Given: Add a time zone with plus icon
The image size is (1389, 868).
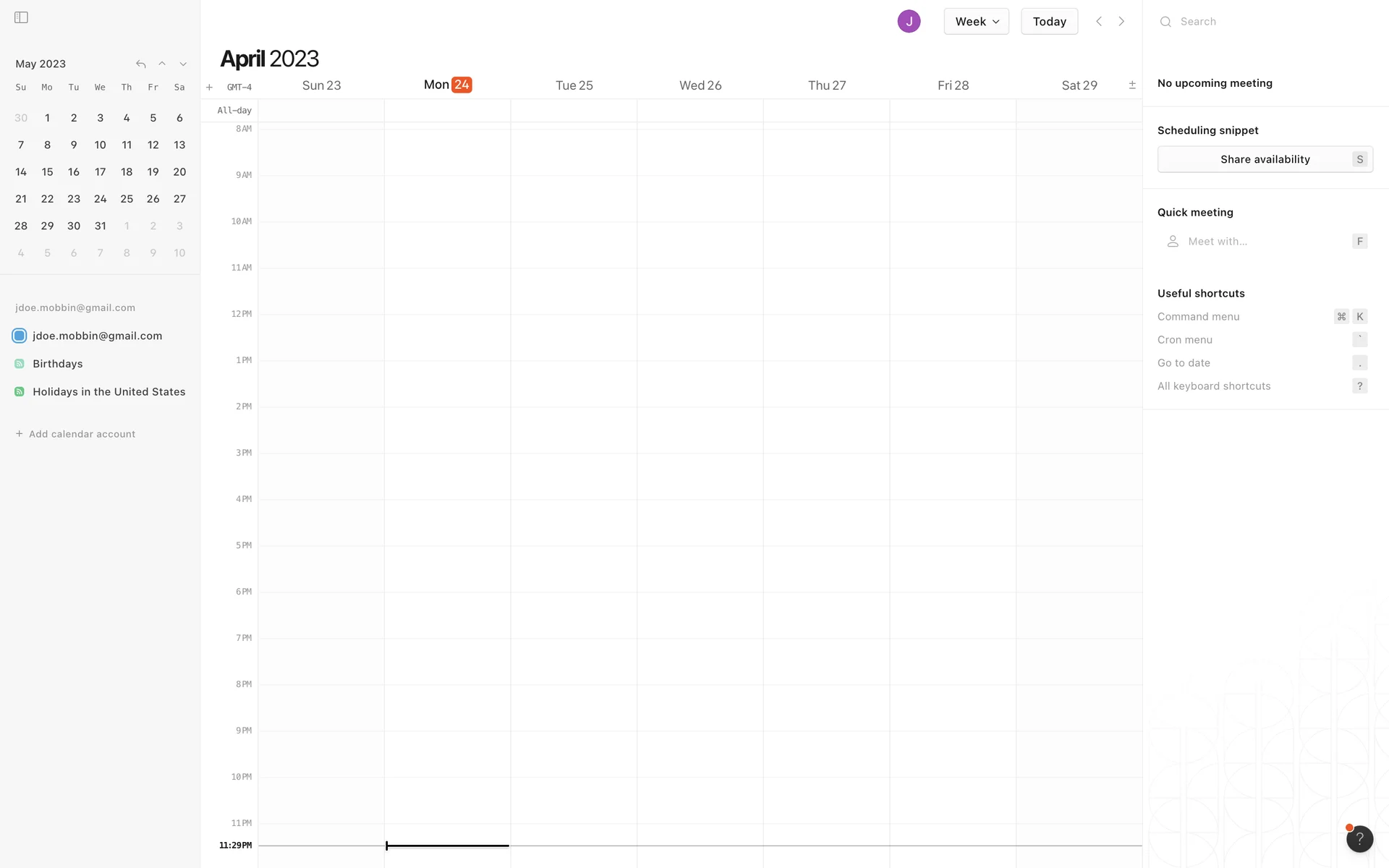Looking at the screenshot, I should coord(209,88).
